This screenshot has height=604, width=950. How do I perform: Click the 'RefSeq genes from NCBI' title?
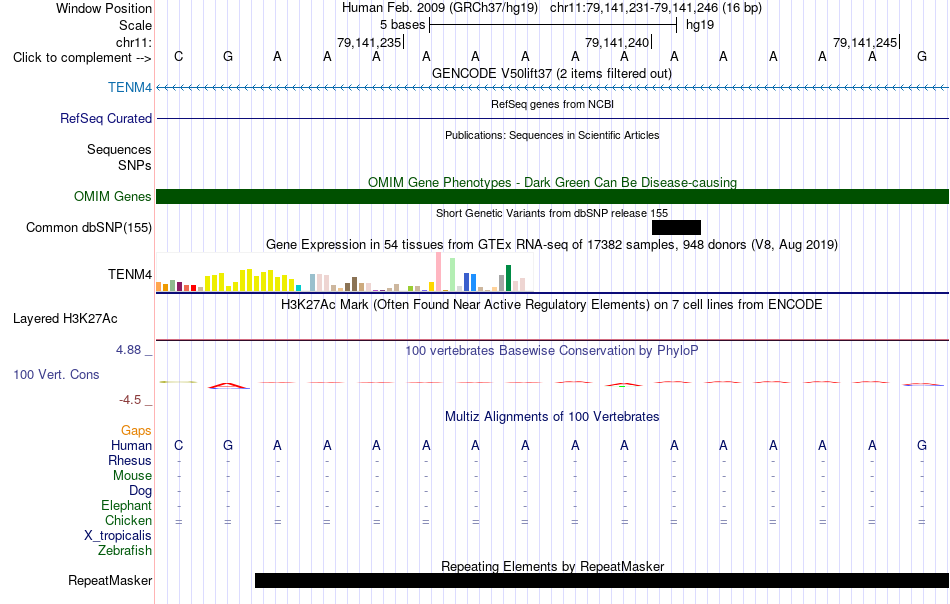point(552,104)
